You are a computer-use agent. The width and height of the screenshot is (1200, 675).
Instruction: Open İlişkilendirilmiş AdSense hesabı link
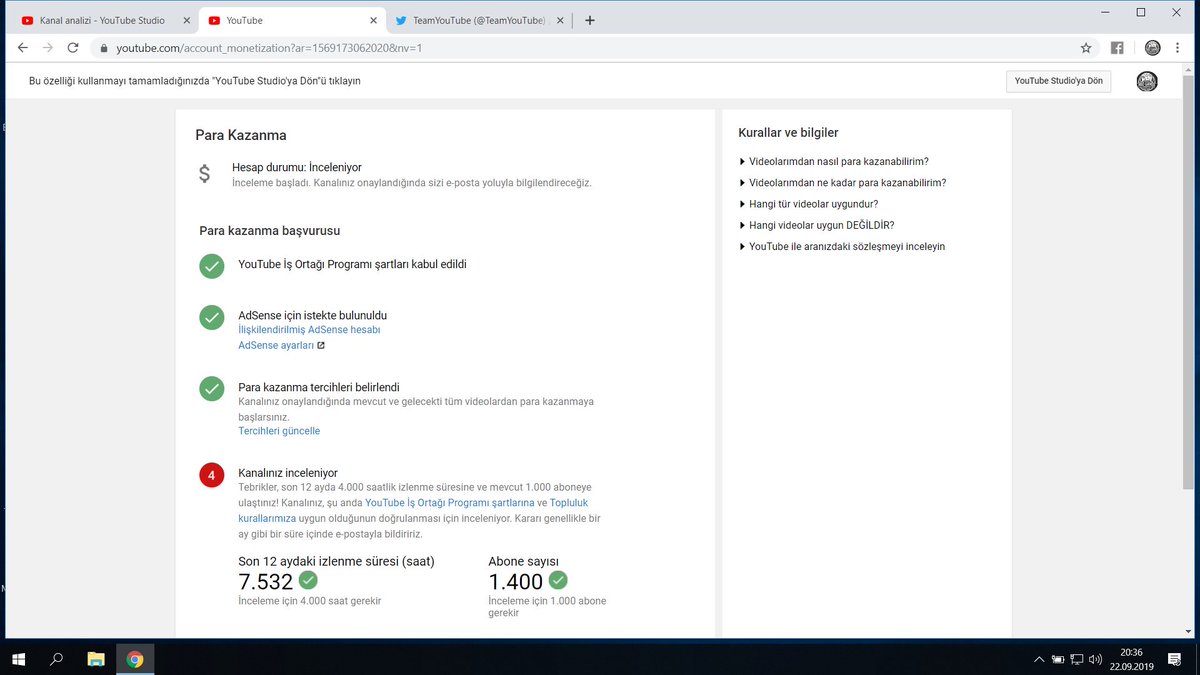(x=309, y=330)
